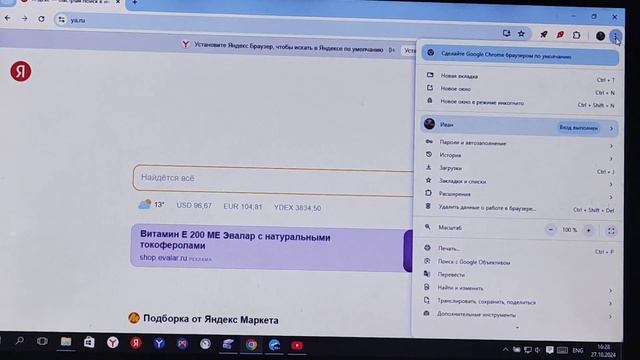
Task: Open shop.evalar.ru link in the ad
Action: 163,258
